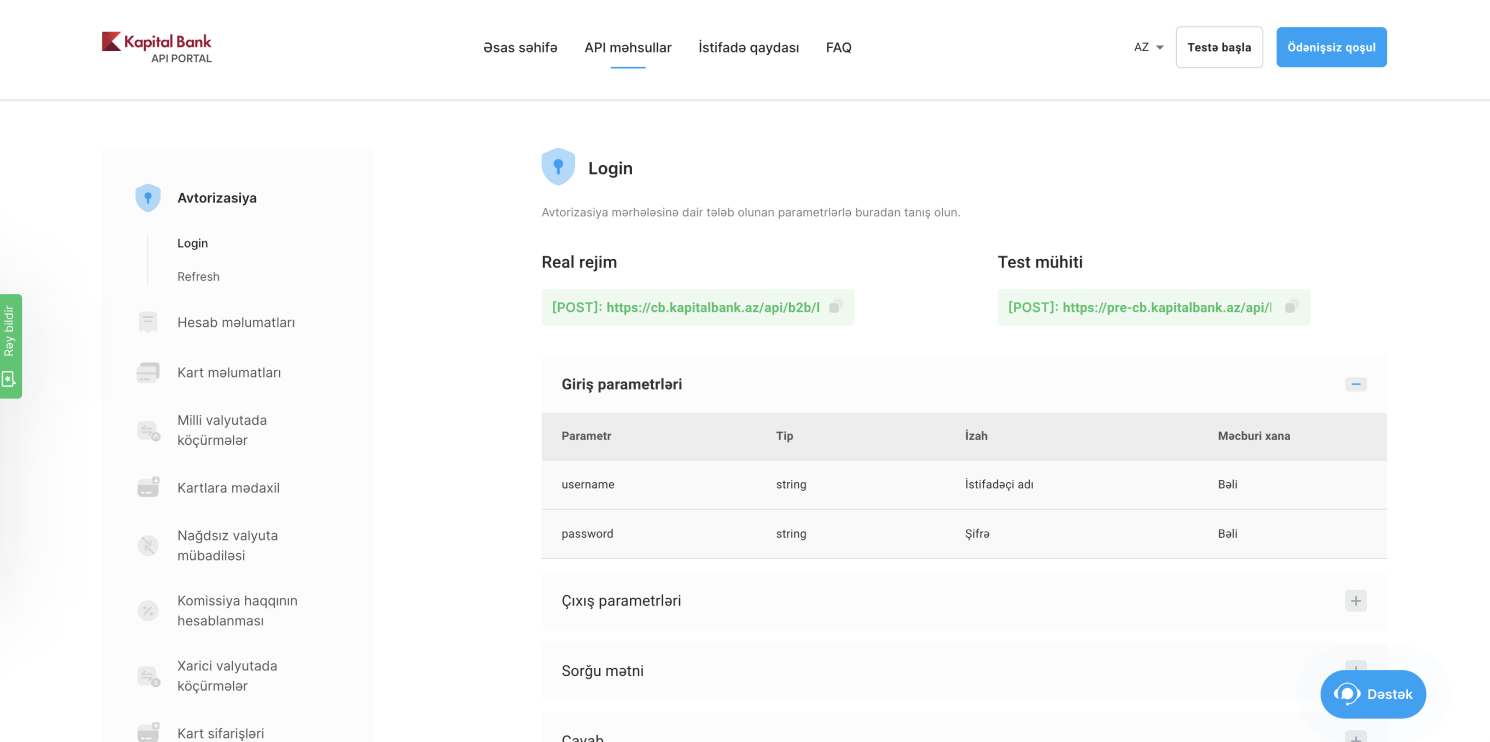This screenshot has width=1490, height=742.
Task: Click the Kart məlumatları card icon
Action: pos(148,371)
